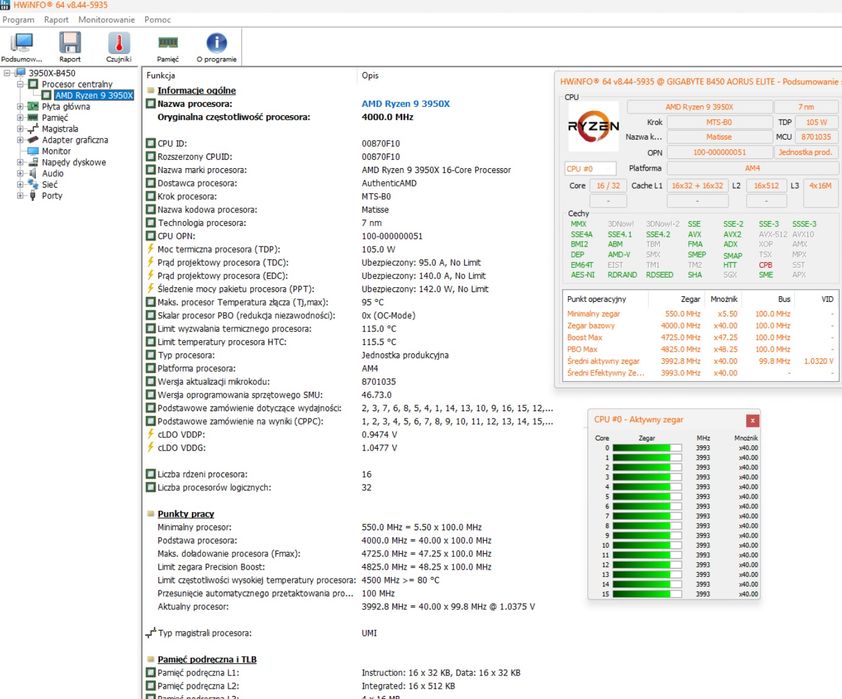Select the Procesor centralny tree icon
Image resolution: width=842 pixels, height=699 pixels.
(33, 84)
